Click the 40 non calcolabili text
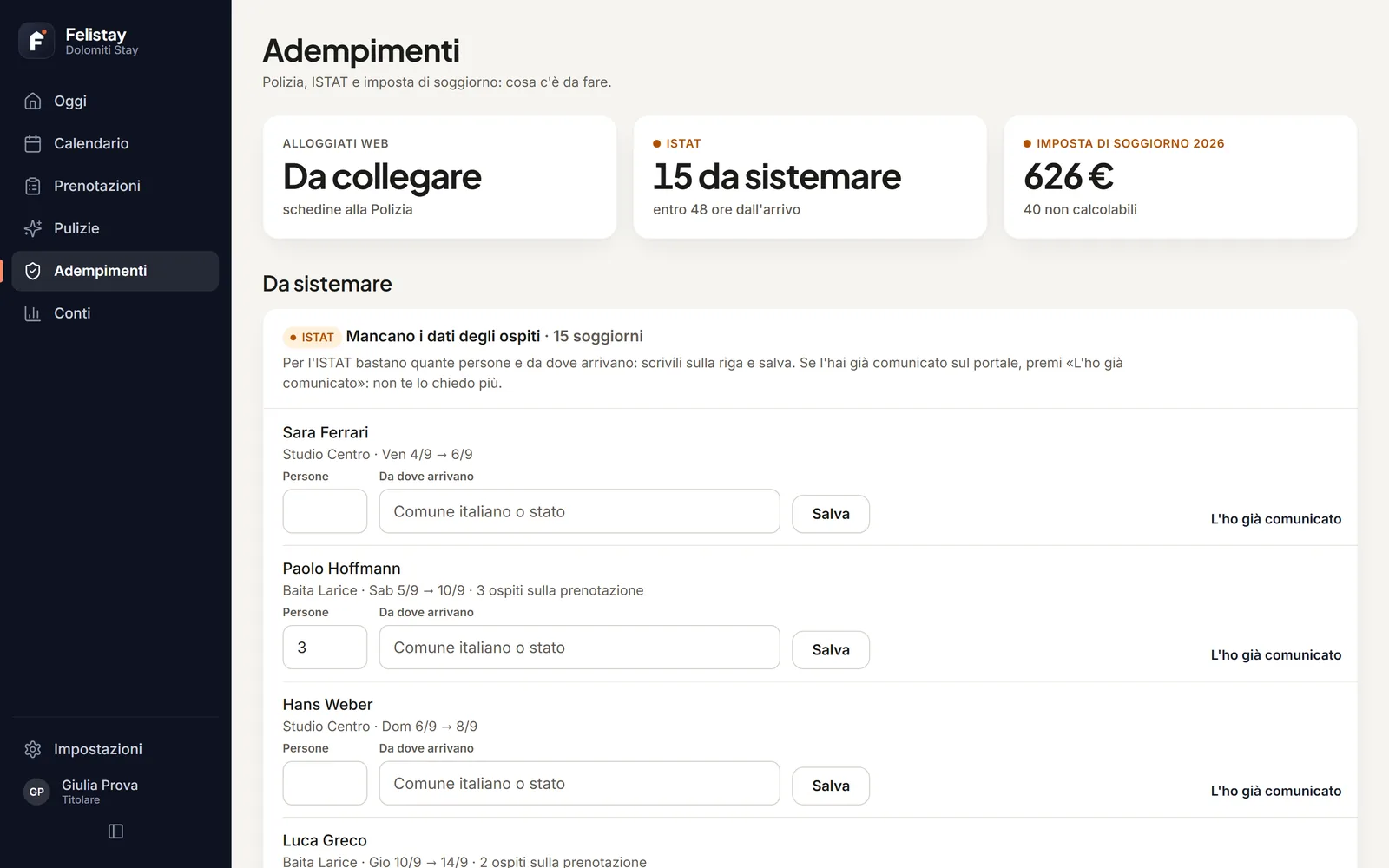Image resolution: width=1389 pixels, height=868 pixels. click(x=1080, y=209)
